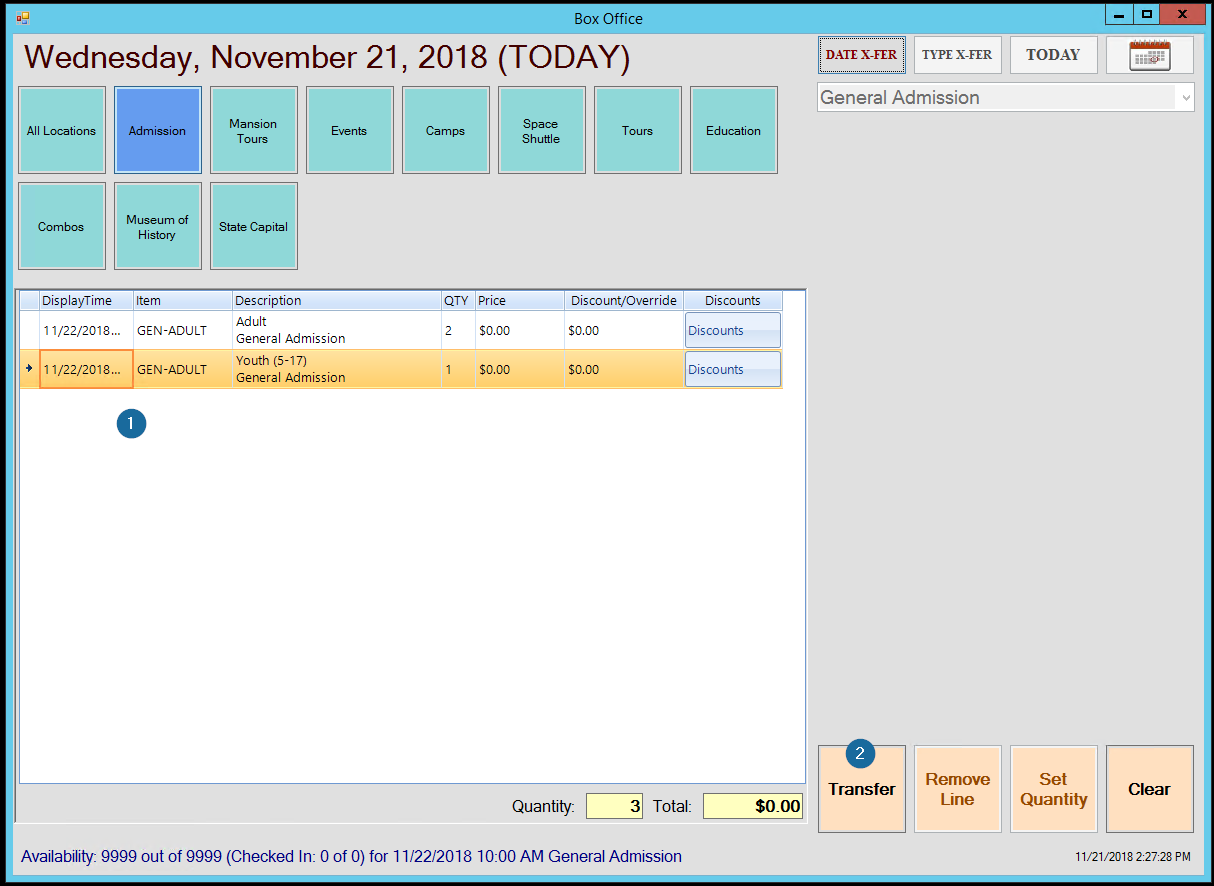Open the Space Shuttle category

(542, 131)
